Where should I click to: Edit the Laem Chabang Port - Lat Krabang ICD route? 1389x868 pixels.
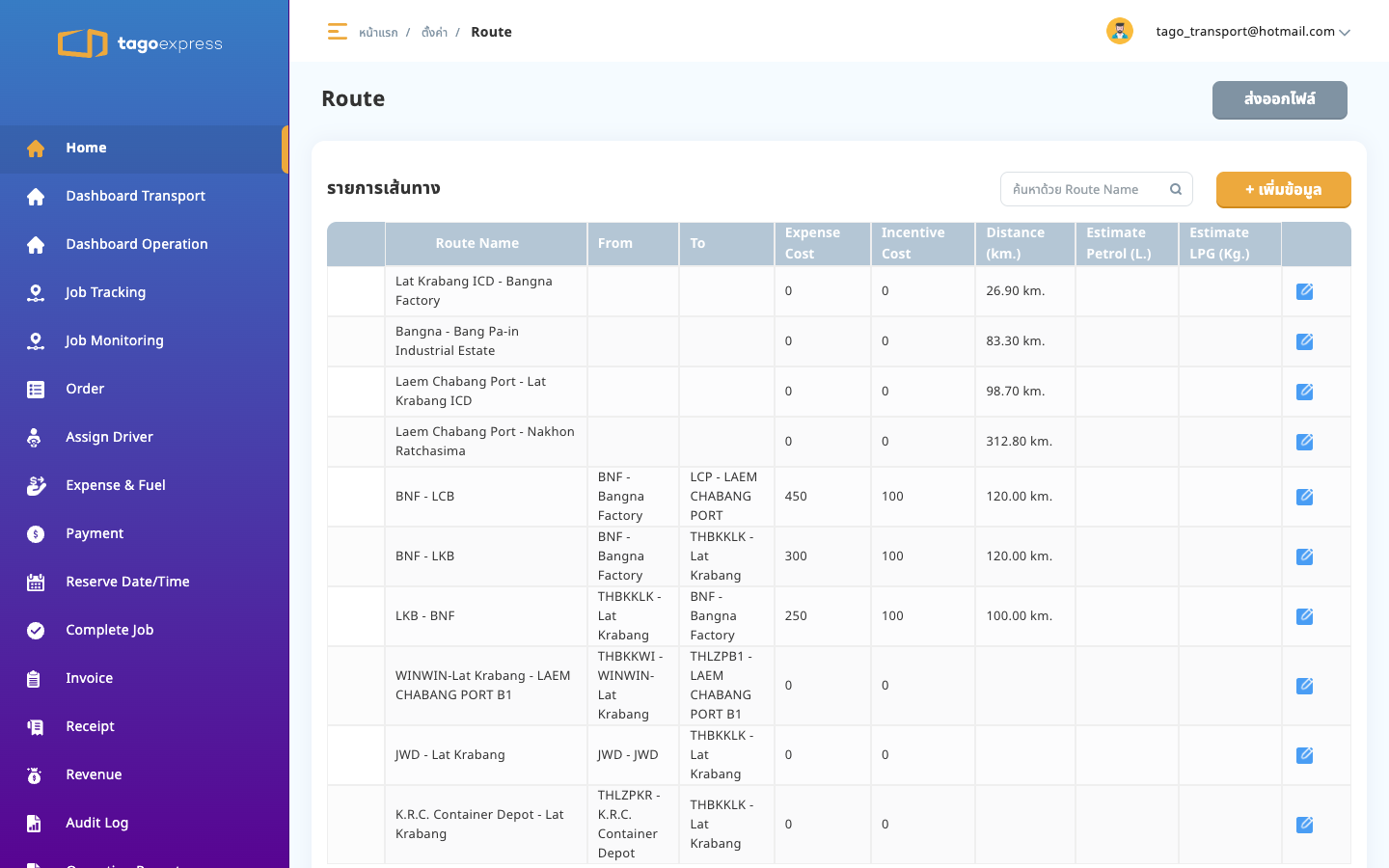[x=1304, y=392]
